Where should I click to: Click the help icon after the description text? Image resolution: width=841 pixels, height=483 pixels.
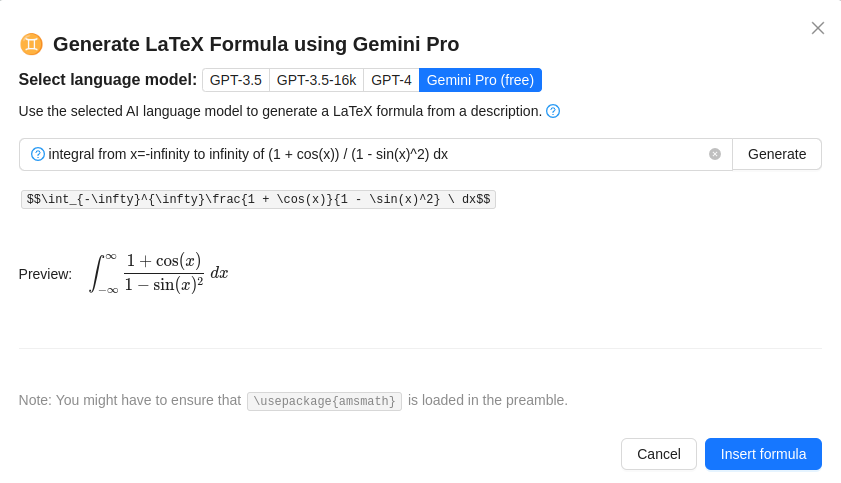553,111
